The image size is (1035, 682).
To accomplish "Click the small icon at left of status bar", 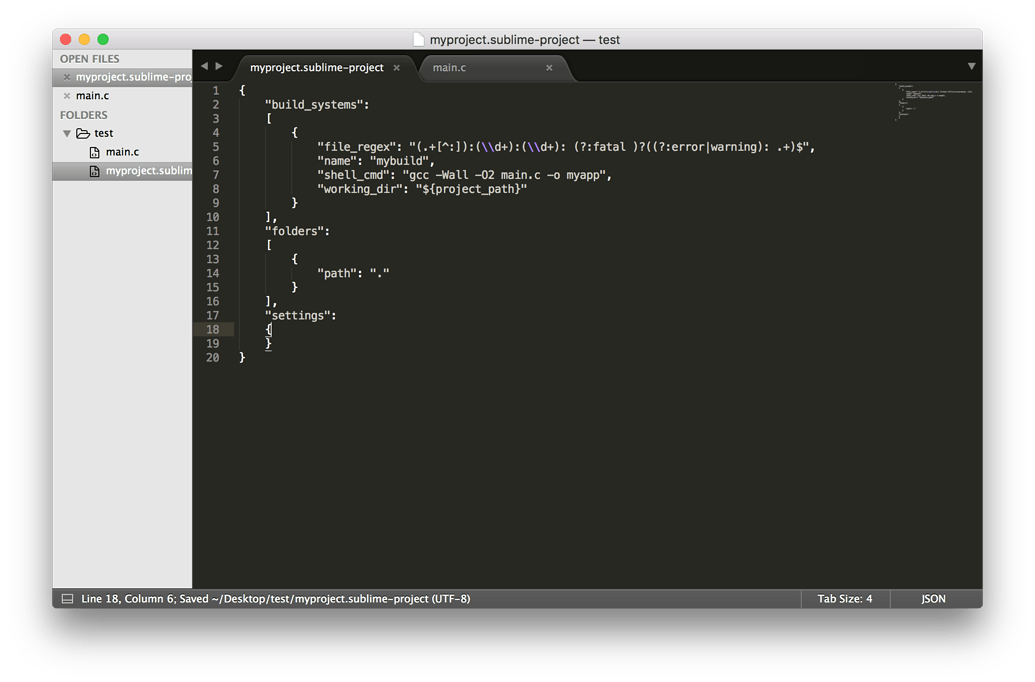I will [67, 598].
